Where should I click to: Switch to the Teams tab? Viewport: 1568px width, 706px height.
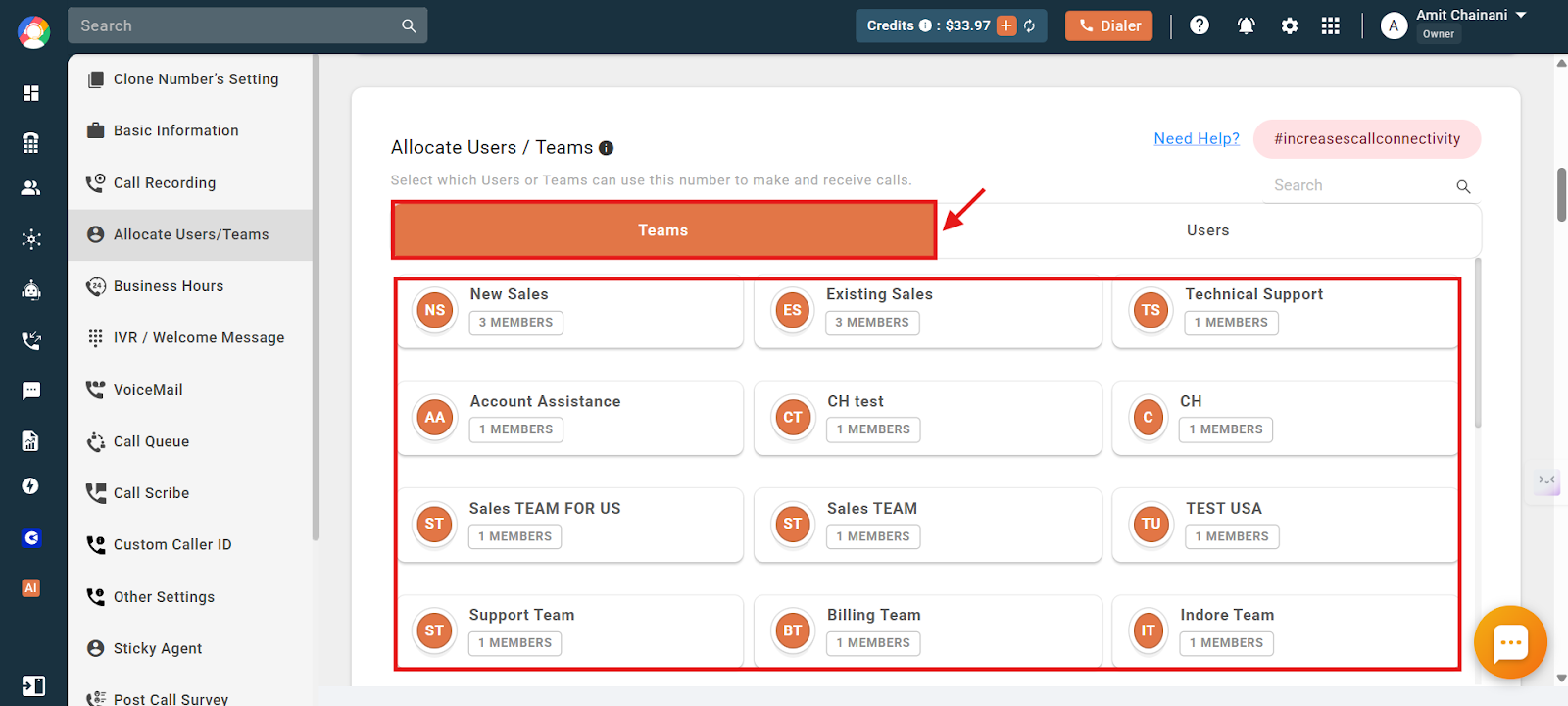pyautogui.click(x=663, y=230)
